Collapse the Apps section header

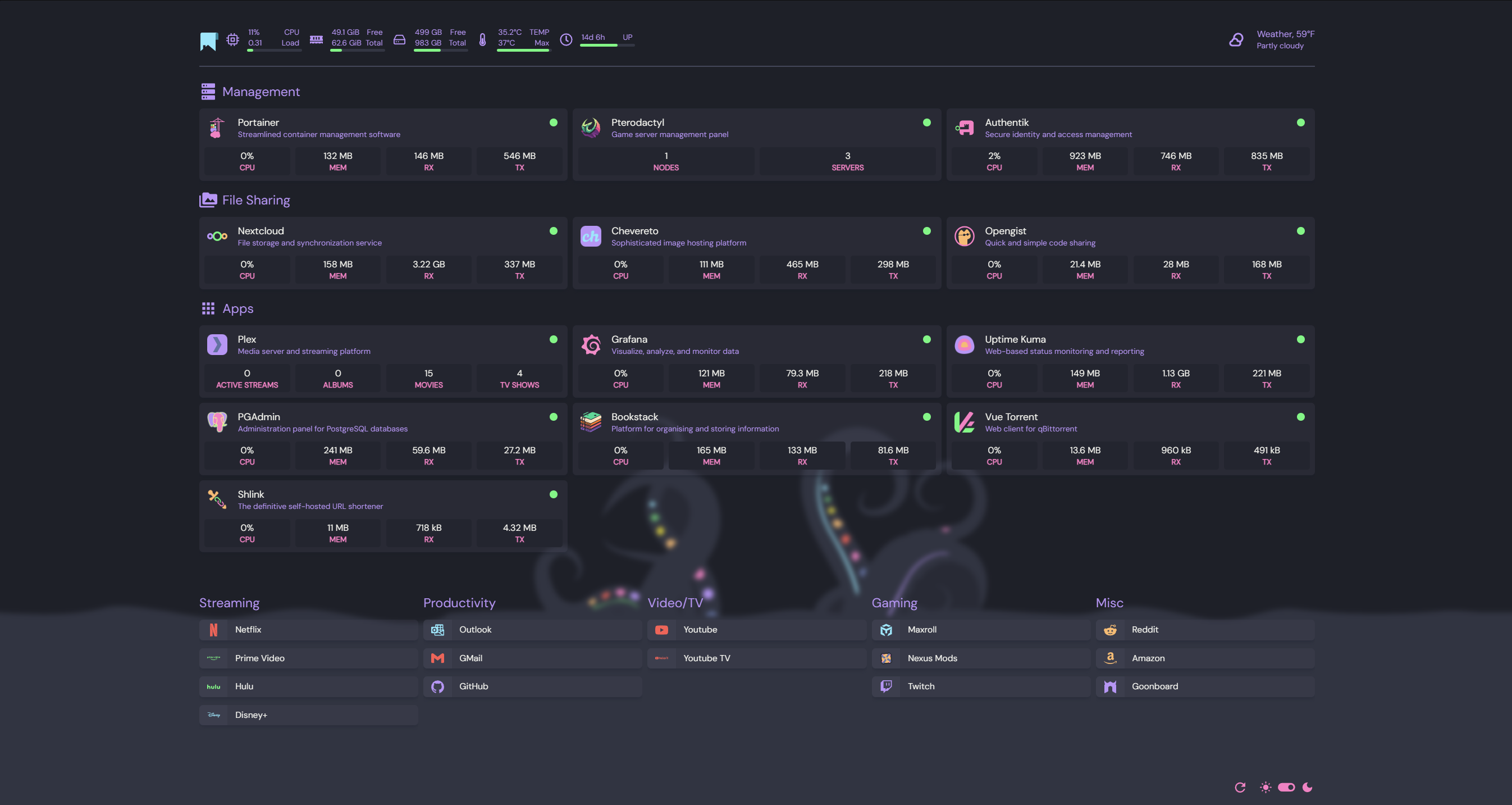point(237,308)
